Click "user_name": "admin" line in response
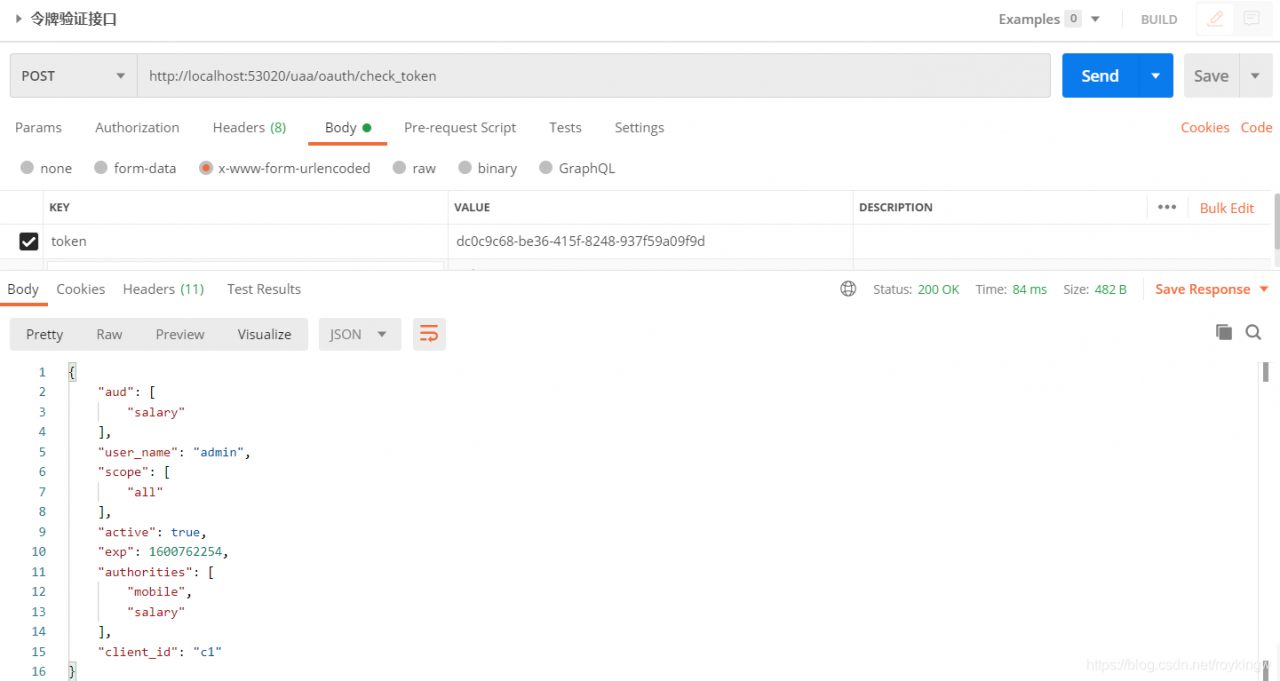This screenshot has width=1280, height=681. pos(173,452)
